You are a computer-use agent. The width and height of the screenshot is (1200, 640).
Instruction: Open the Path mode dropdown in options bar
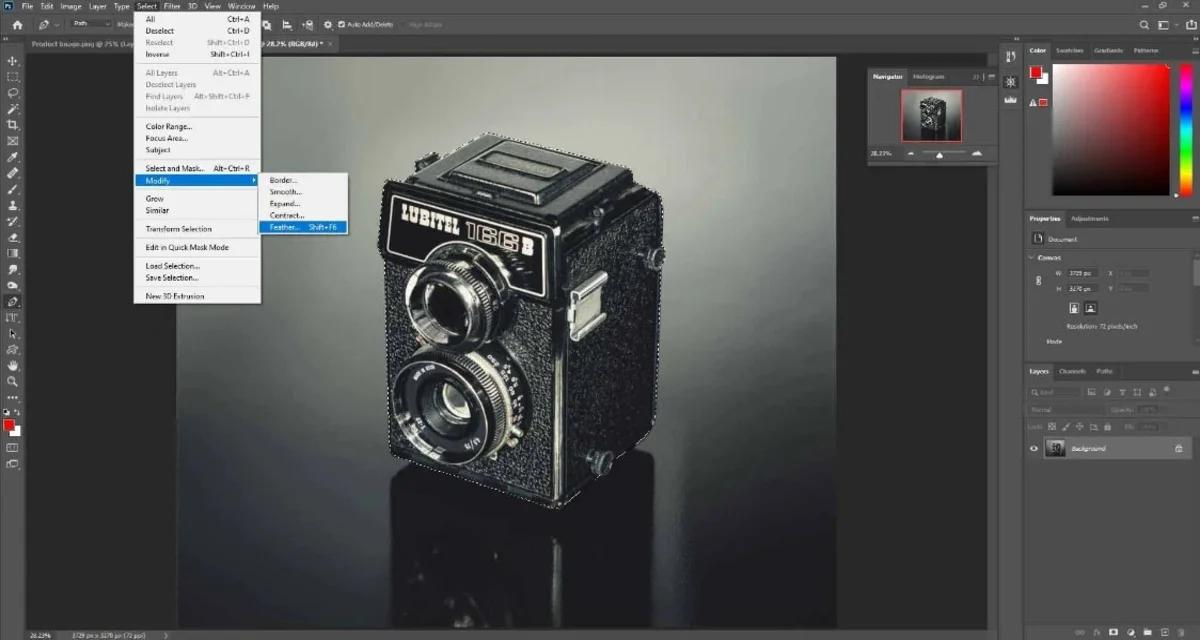click(x=90, y=24)
